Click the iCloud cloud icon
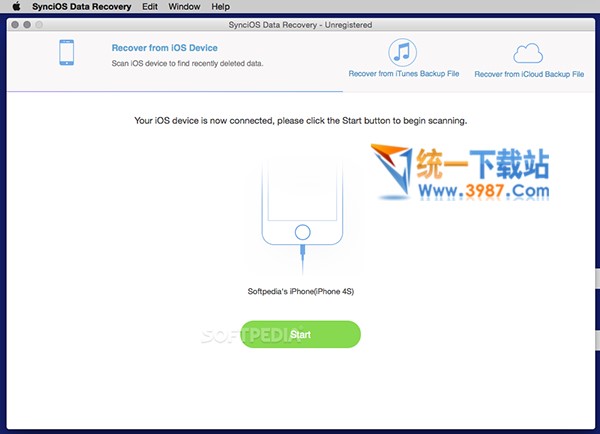 (528, 53)
